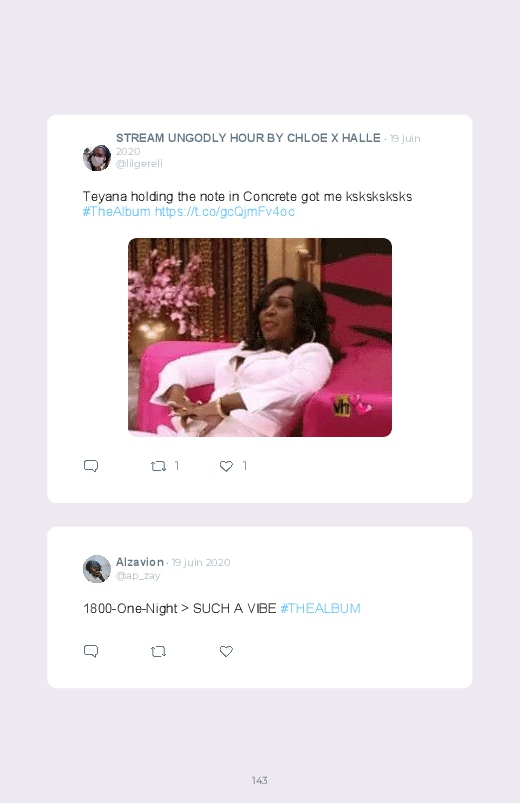520x803 pixels.
Task: Click the like count of 1
Action: click(x=245, y=466)
